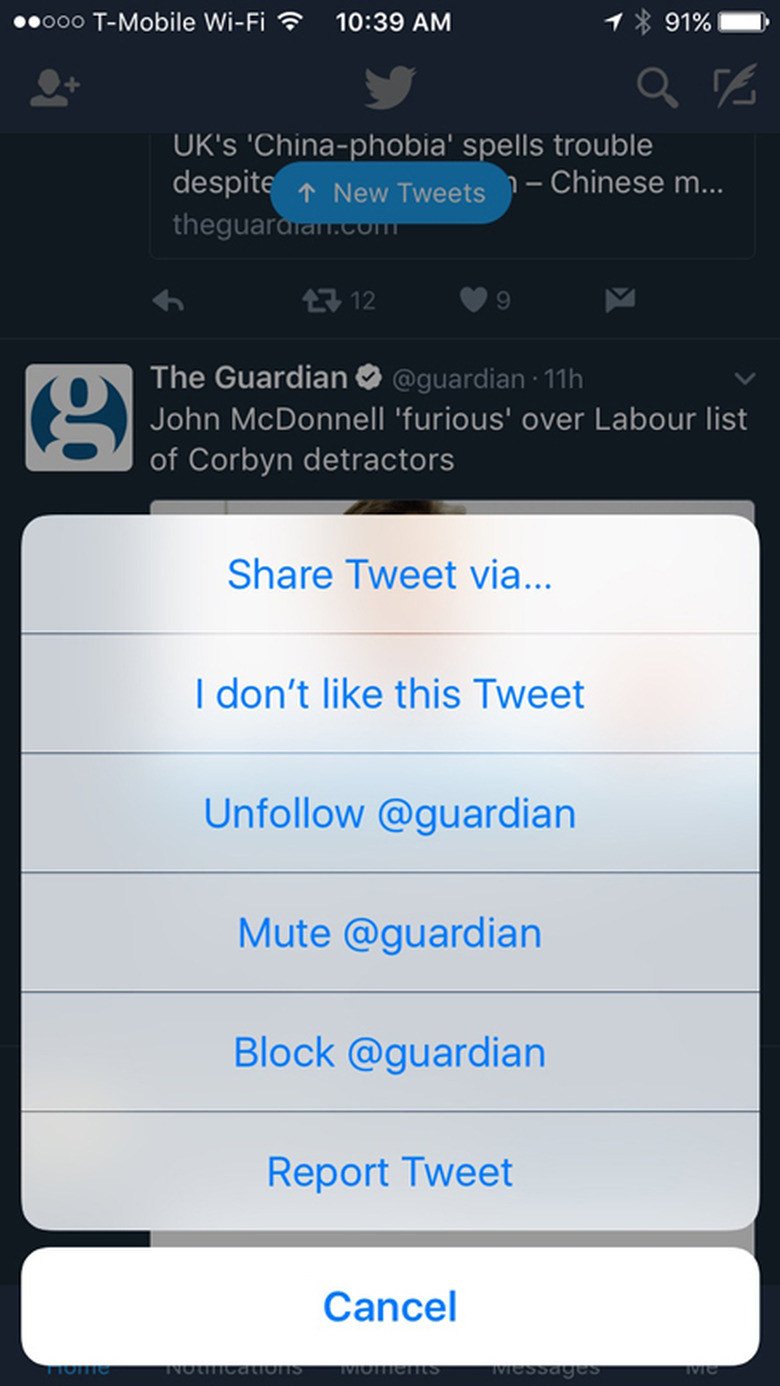The width and height of the screenshot is (780, 1386).
Task: Tap the add contact icon
Action: tap(54, 89)
